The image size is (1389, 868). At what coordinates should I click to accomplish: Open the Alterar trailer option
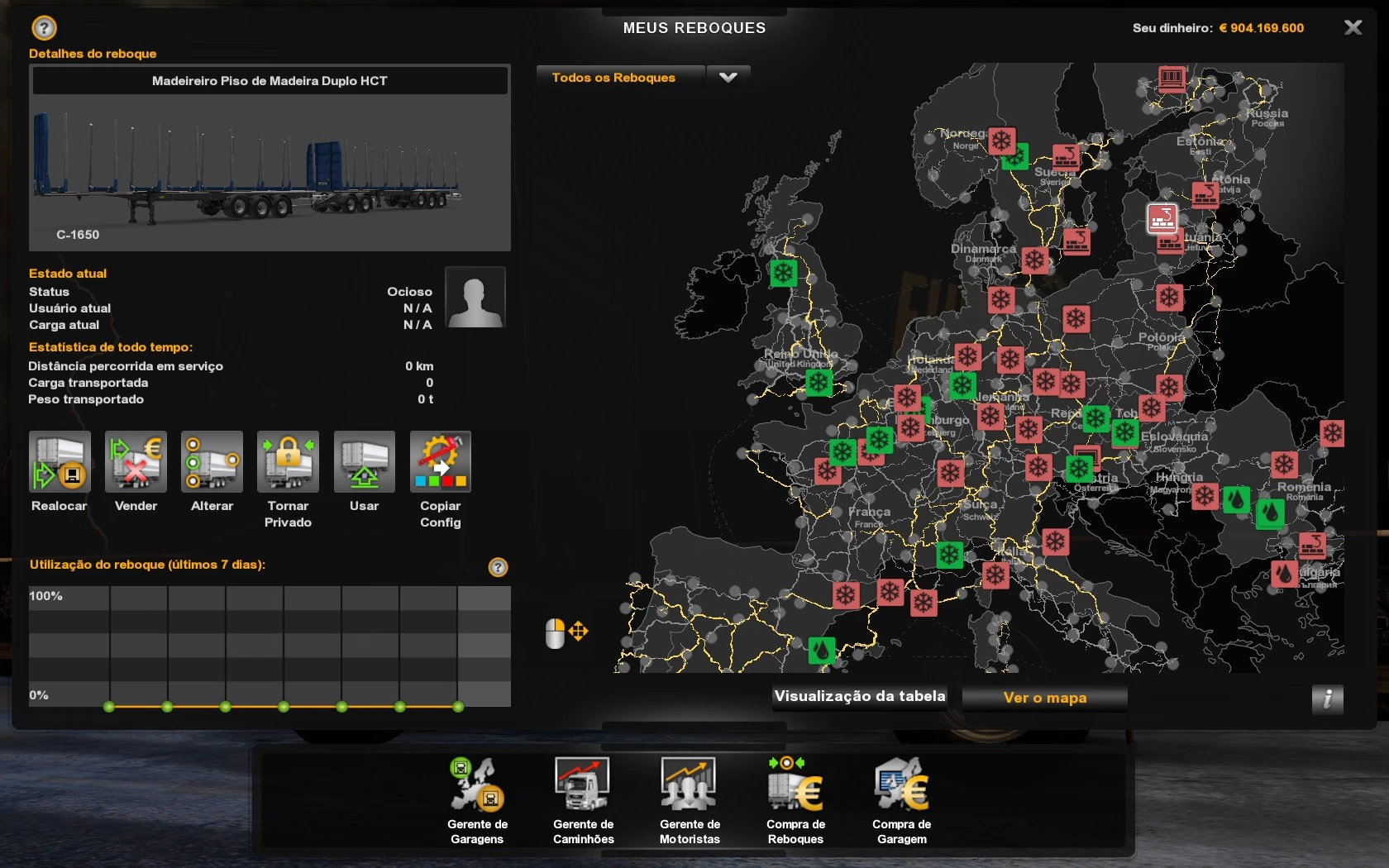coord(212,462)
